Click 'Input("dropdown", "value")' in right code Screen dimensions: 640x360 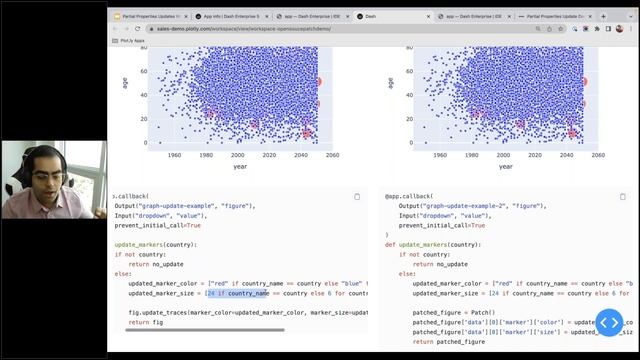(445, 216)
